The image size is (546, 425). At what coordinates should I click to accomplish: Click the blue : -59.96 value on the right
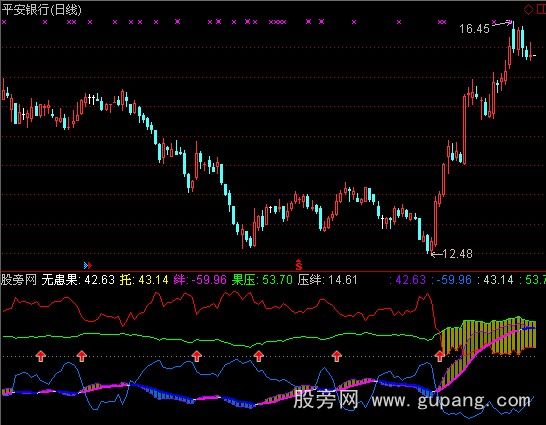click(x=451, y=280)
